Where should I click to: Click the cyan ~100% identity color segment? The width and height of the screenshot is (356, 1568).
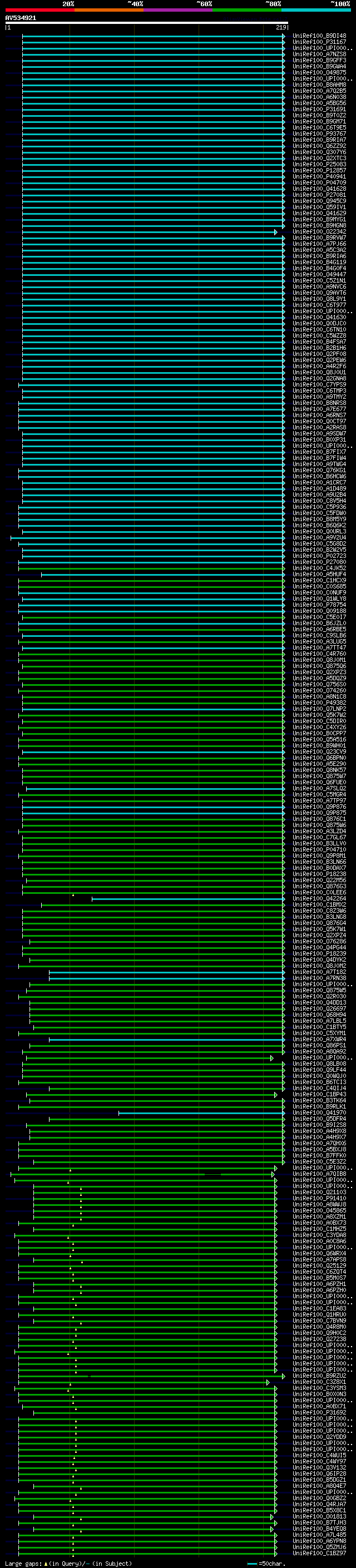pyautogui.click(x=317, y=10)
